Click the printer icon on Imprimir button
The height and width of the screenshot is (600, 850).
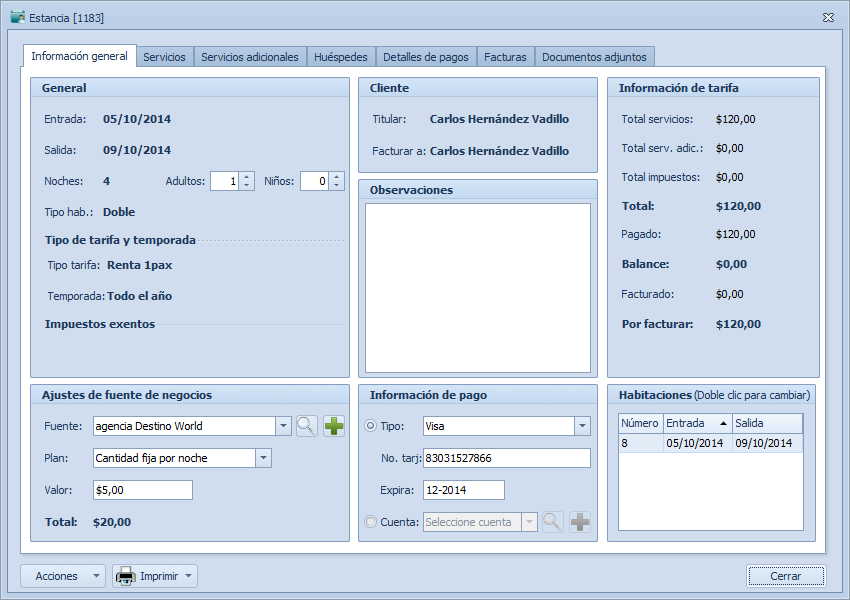click(x=125, y=576)
